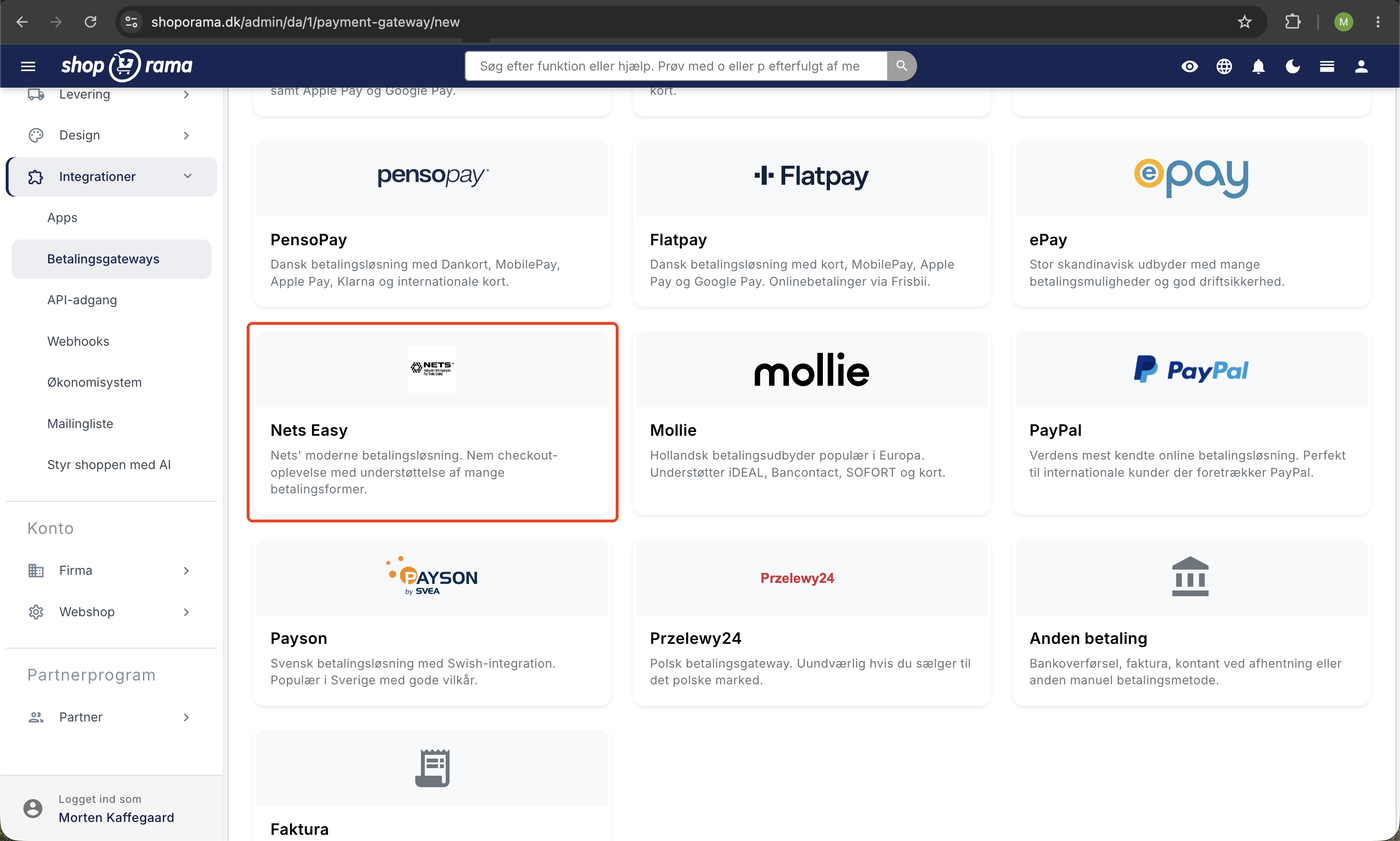Choose the Mollie logo image

coord(811,371)
